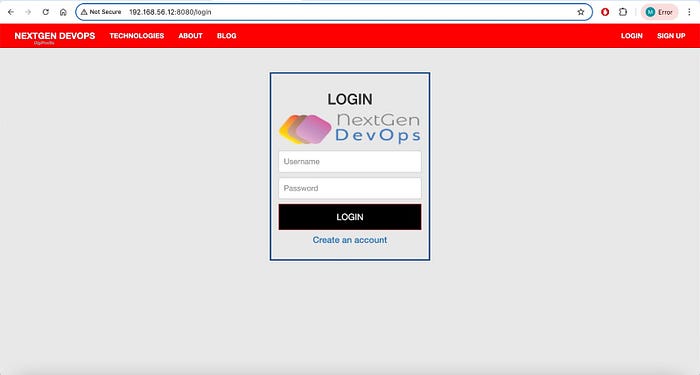Click the address bar URL 192.168.56.12:8080/login
The height and width of the screenshot is (375, 700).
(x=170, y=12)
